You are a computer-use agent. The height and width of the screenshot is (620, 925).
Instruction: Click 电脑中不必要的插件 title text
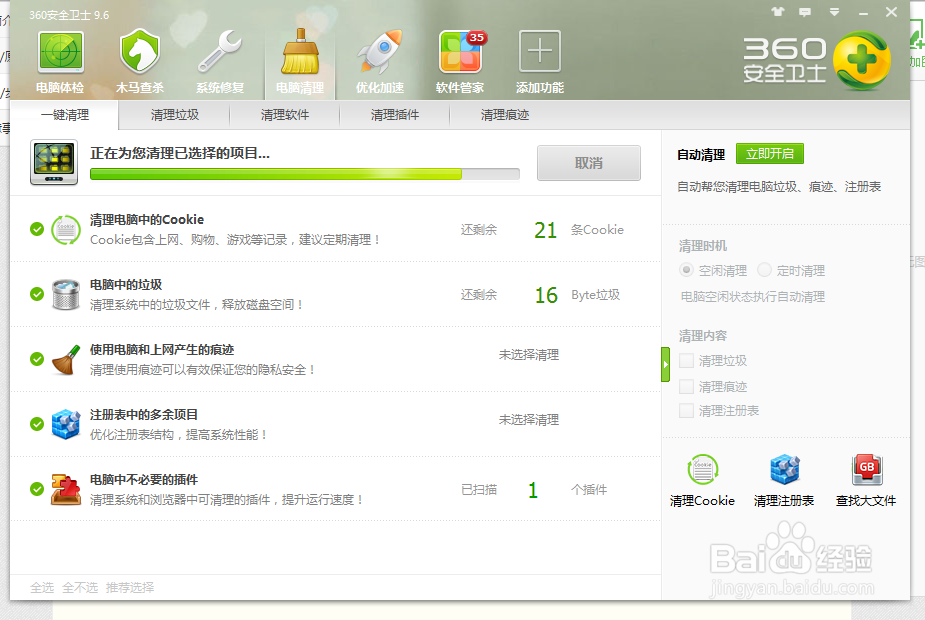pos(144,479)
